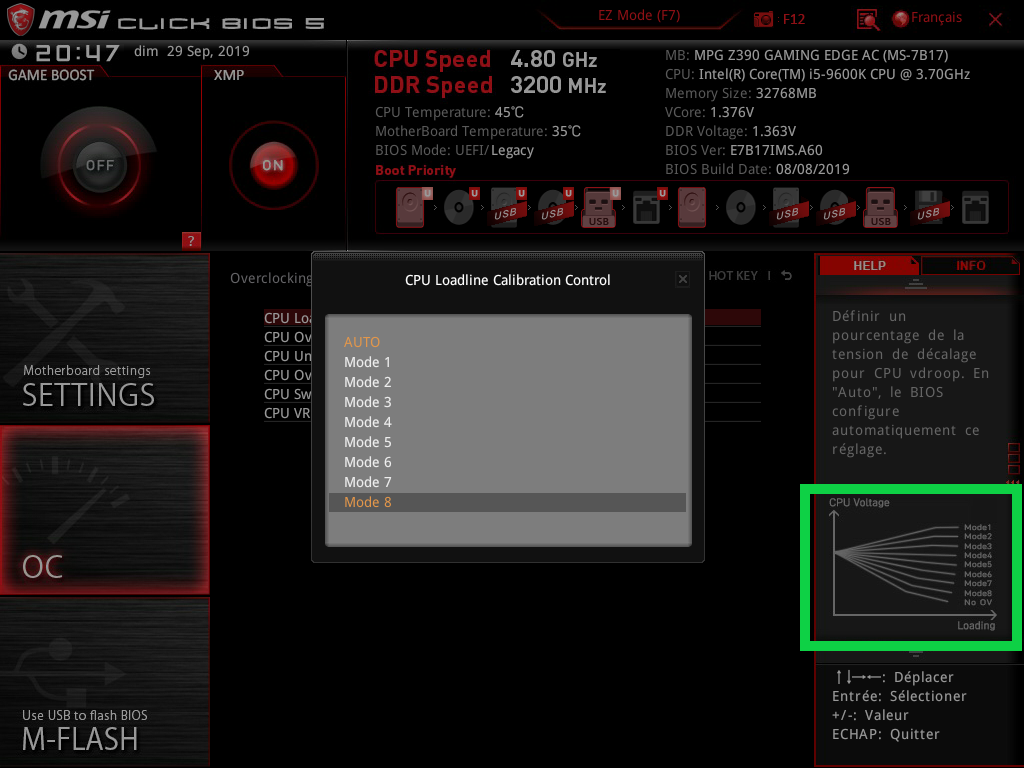
Task: Click the VCore 1.376V reading
Action: tap(709, 112)
